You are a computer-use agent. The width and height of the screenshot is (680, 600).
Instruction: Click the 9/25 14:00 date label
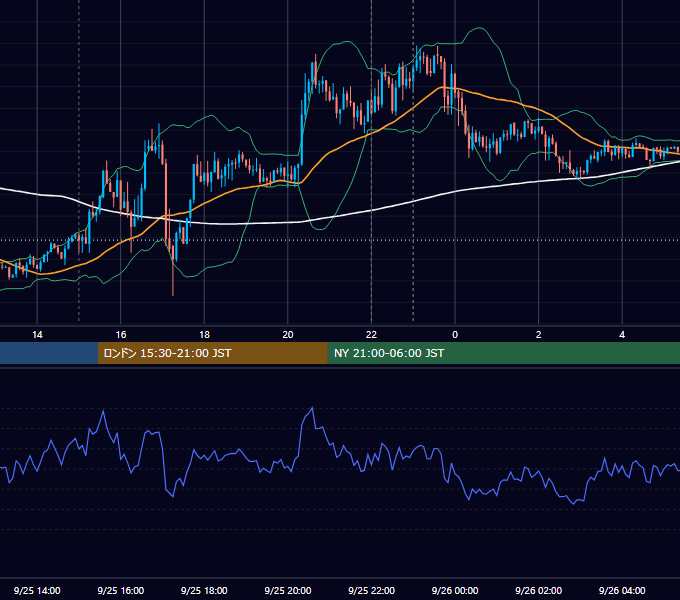37,590
